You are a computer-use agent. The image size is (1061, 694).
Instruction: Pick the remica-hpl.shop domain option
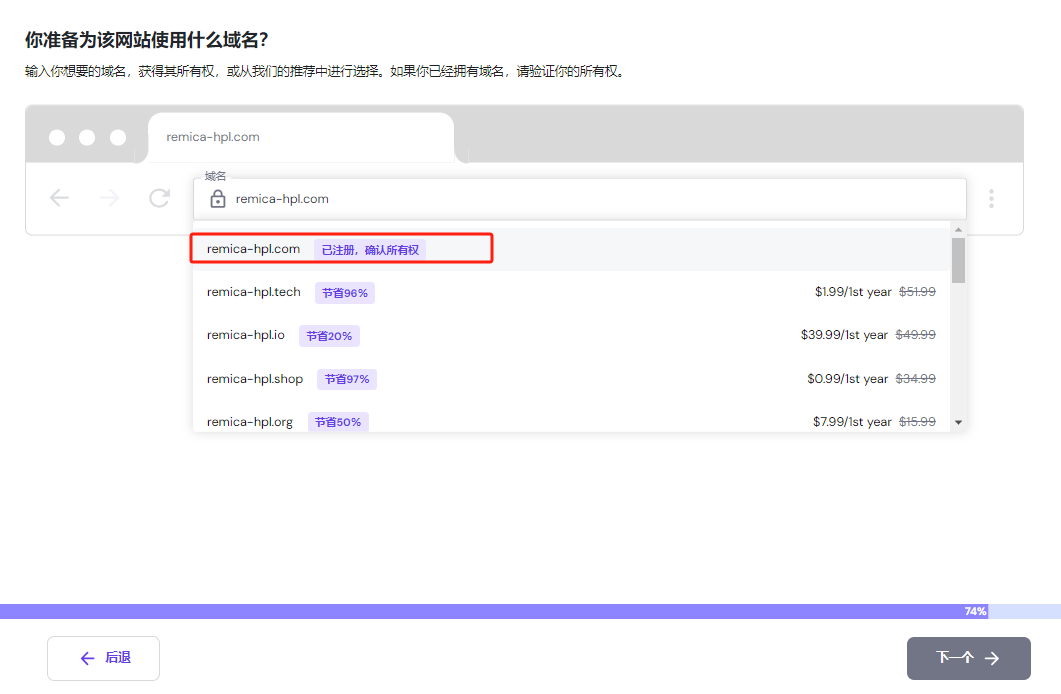[x=254, y=379]
